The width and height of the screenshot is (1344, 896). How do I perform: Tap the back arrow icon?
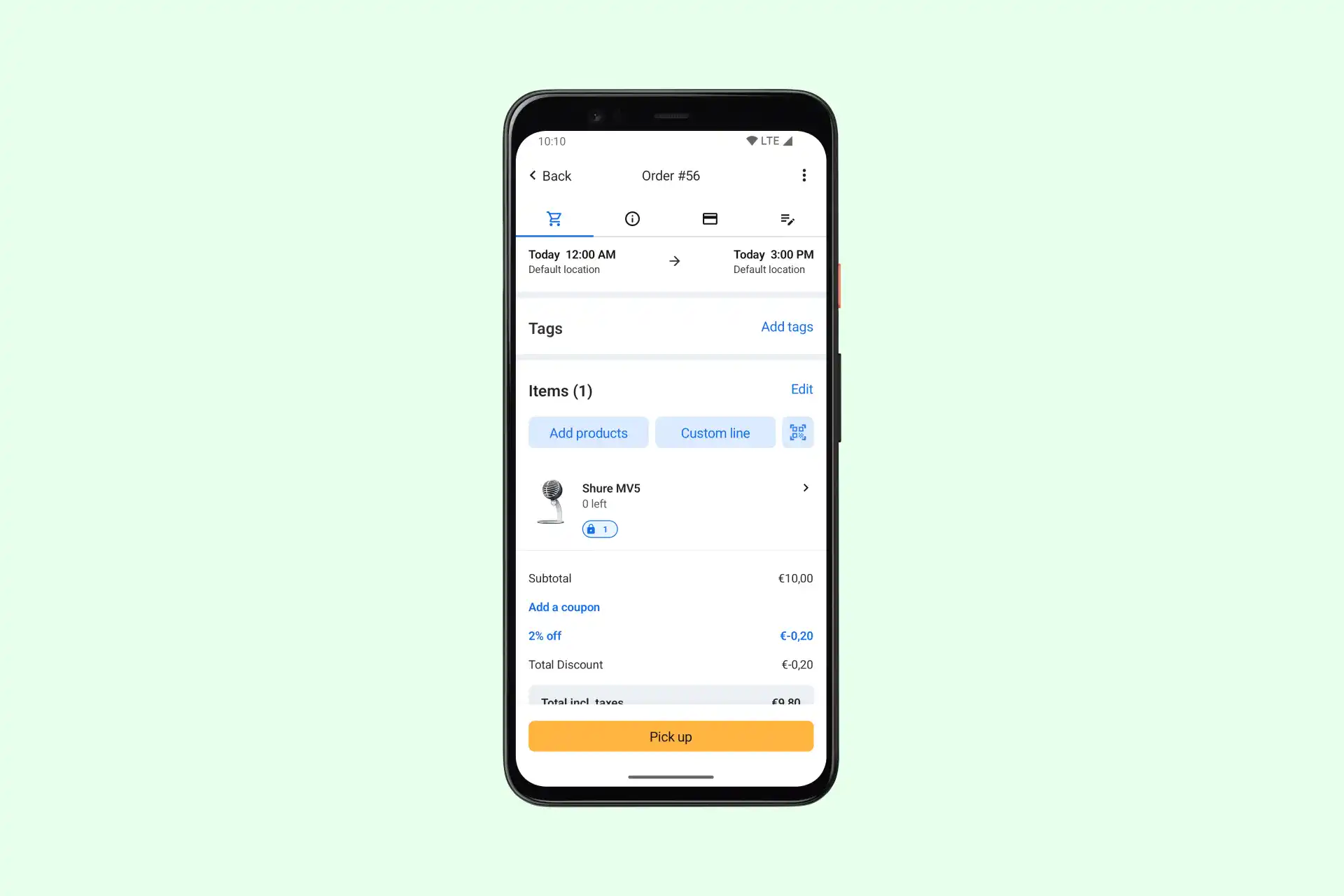pos(532,175)
